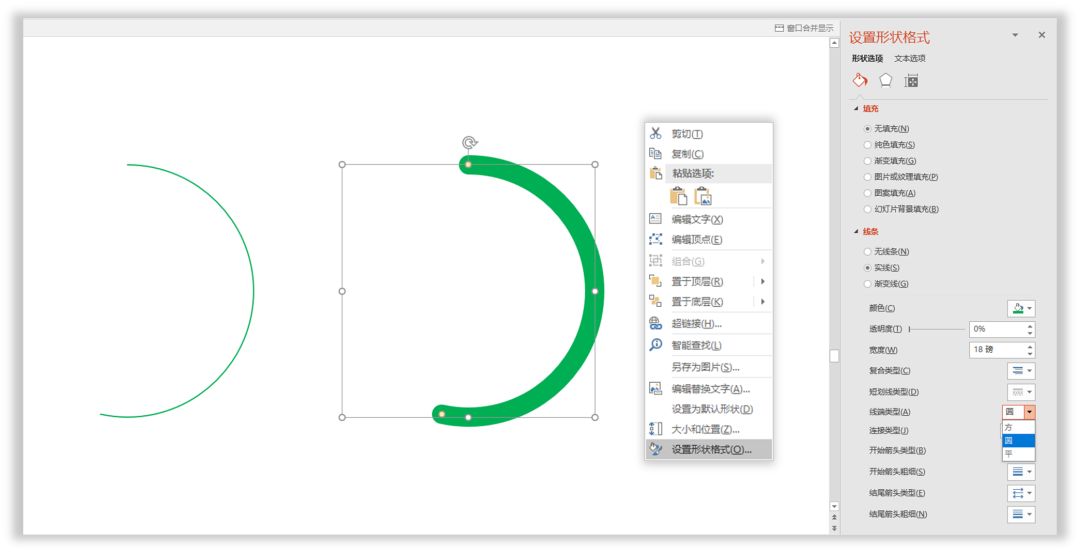1080x553 pixels.
Task: Open 大小和位置(Z)... menu entry
Action: (x=709, y=429)
